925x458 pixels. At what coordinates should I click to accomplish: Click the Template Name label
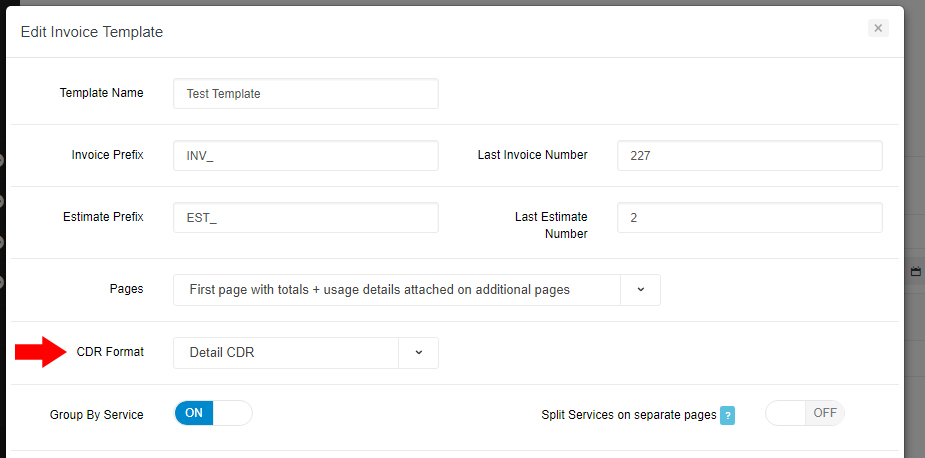point(101,93)
